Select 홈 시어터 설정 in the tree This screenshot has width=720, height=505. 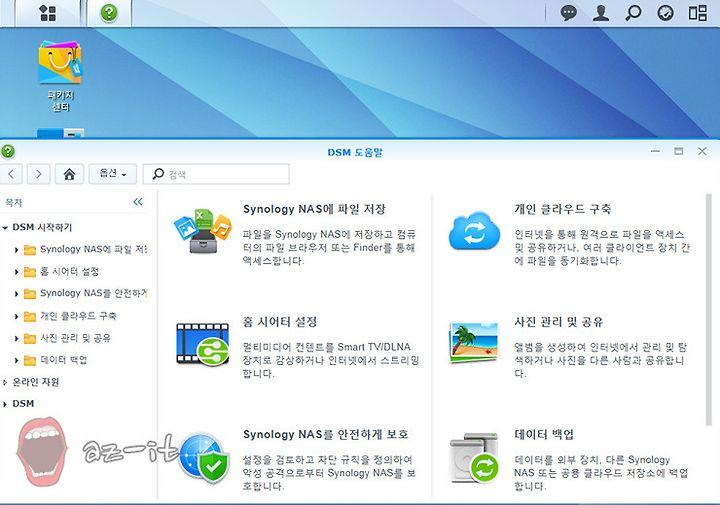pyautogui.click(x=69, y=271)
